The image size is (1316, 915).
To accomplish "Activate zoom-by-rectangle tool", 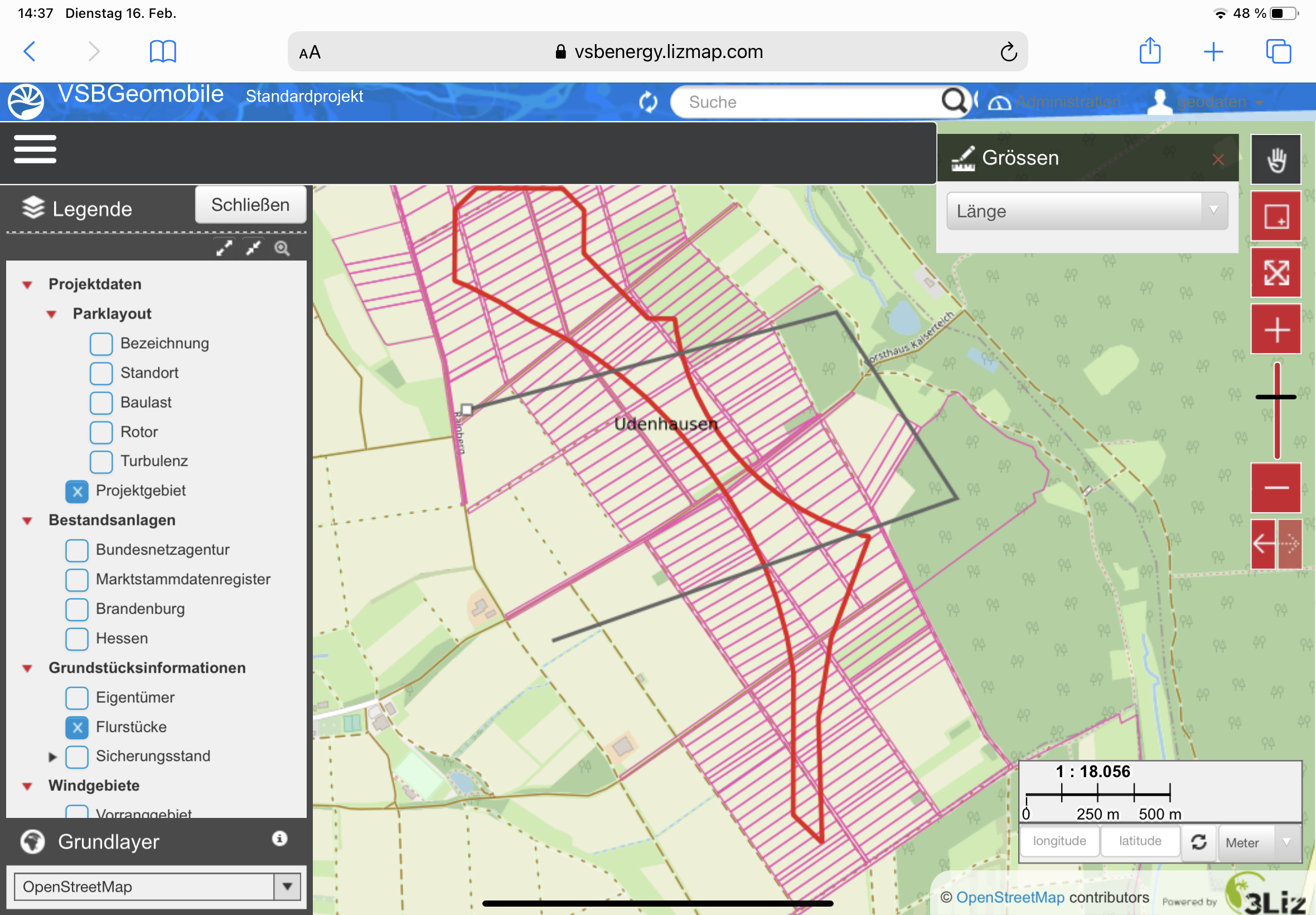I will click(1276, 216).
